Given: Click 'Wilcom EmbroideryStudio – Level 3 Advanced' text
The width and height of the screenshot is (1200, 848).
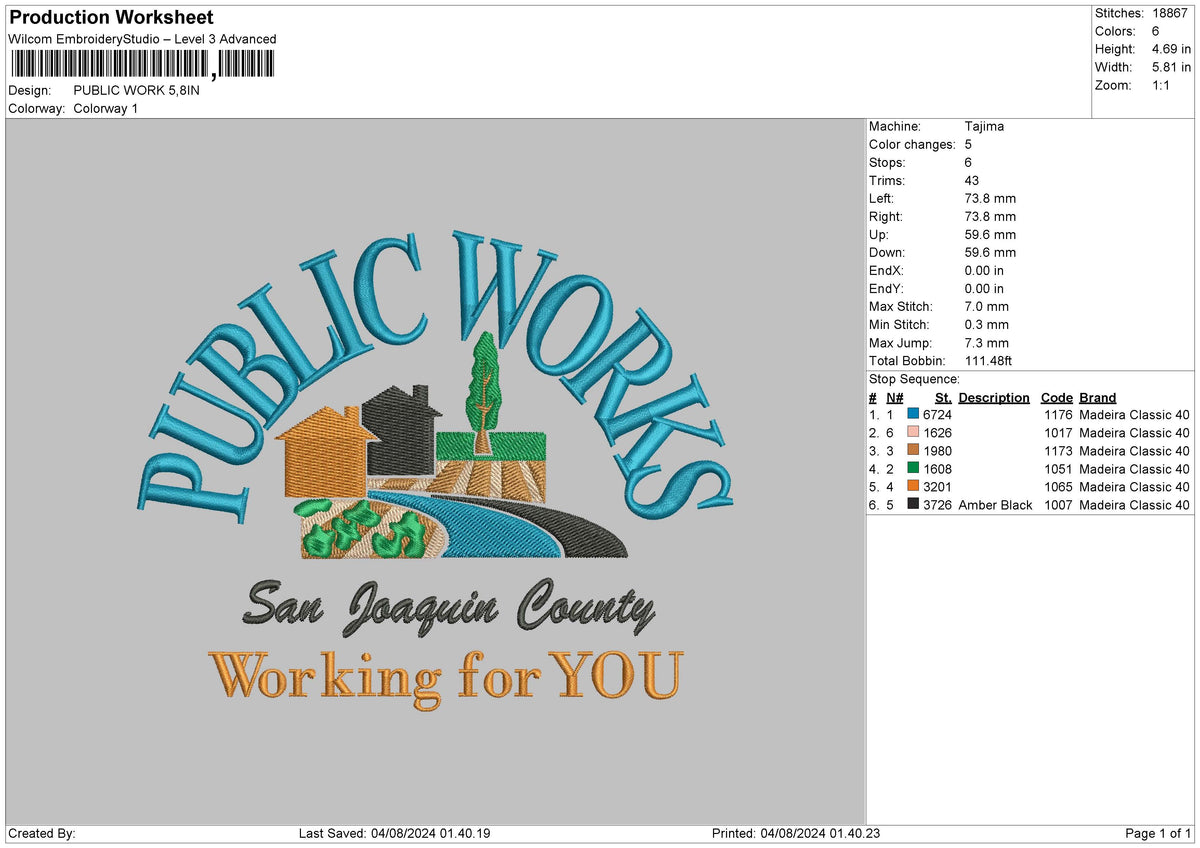Looking at the screenshot, I should point(142,39).
